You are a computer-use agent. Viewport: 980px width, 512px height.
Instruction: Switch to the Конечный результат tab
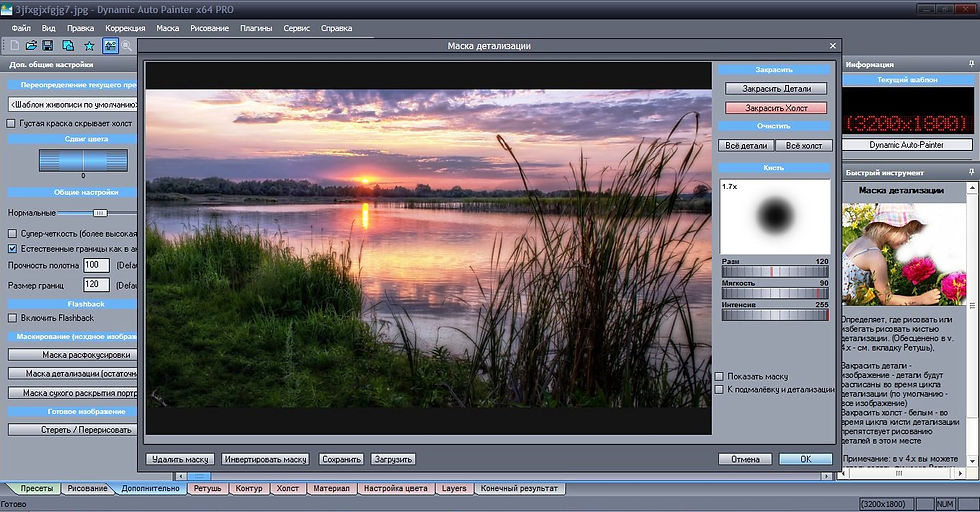point(519,488)
